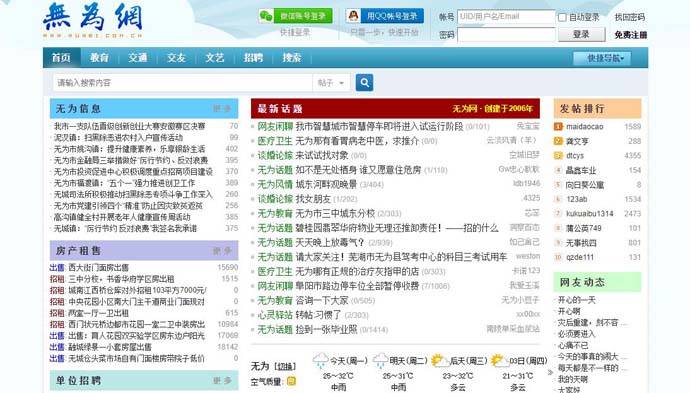The height and width of the screenshot is (393, 690).
Task: Open topic 来试试找对象
Action: pos(322,155)
